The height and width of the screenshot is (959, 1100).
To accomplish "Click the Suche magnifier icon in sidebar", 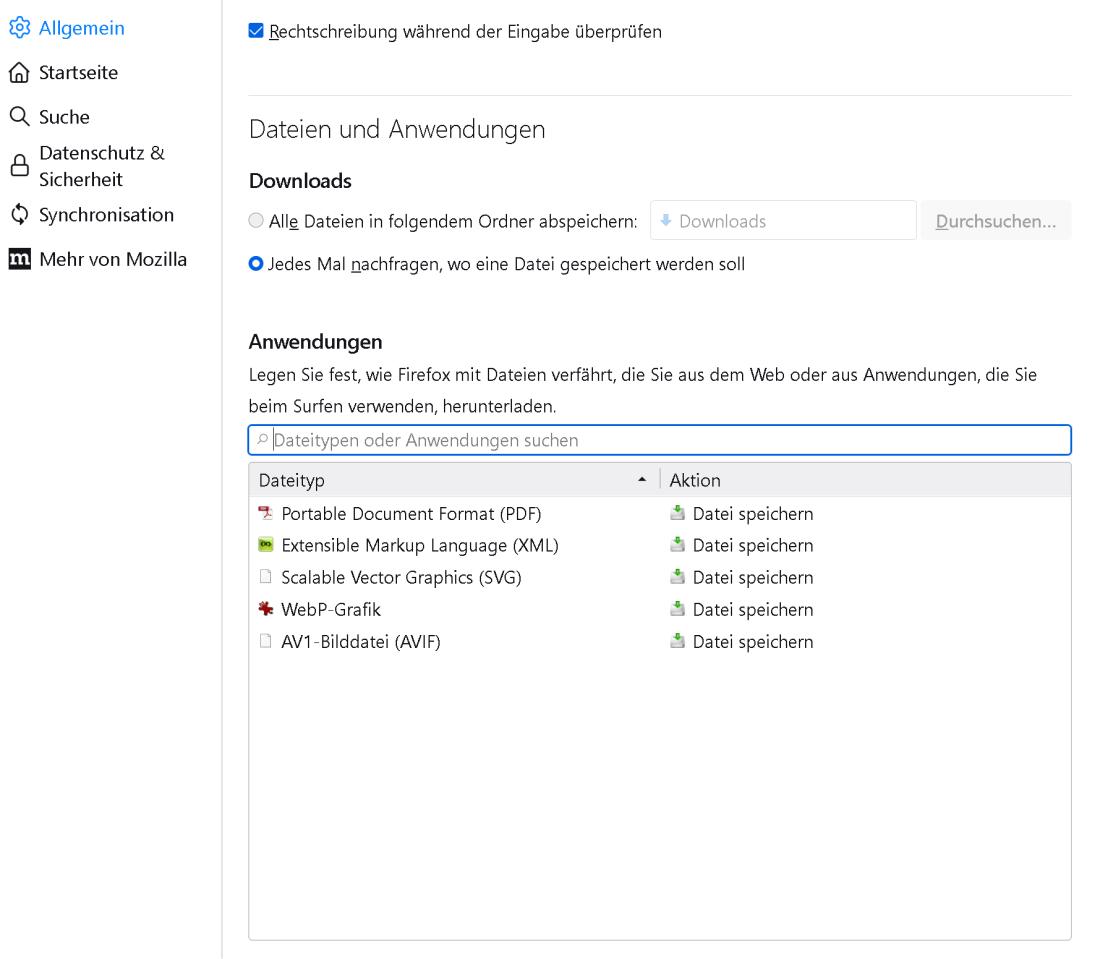I will pos(19,117).
